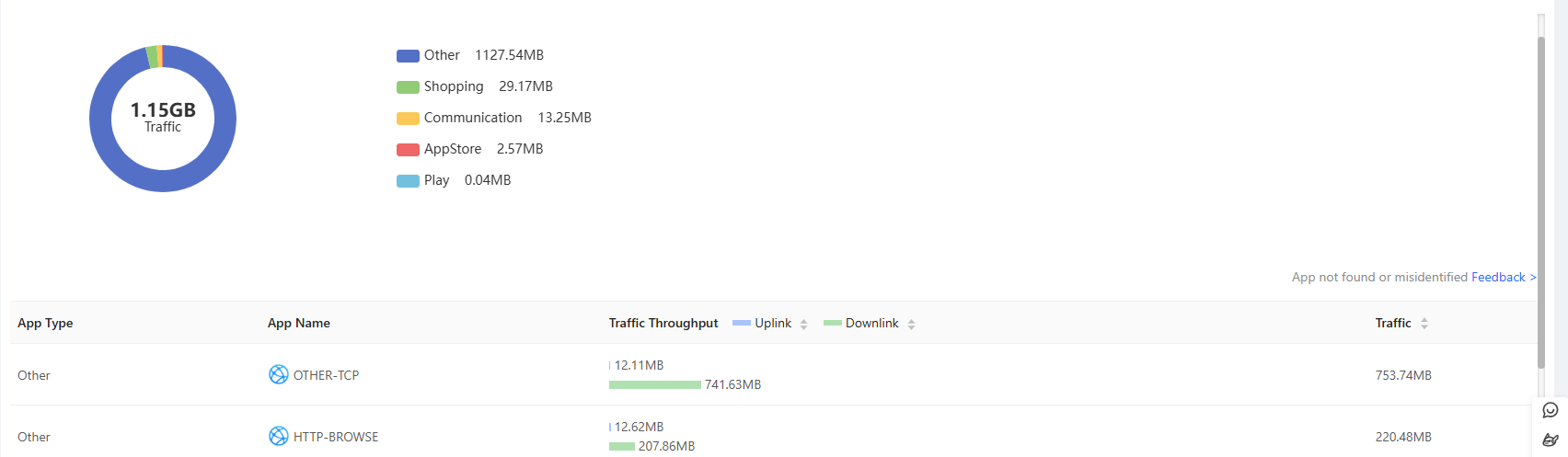Sort the Traffic column with its arrows
This screenshot has width=1568, height=457.
pos(1424,324)
